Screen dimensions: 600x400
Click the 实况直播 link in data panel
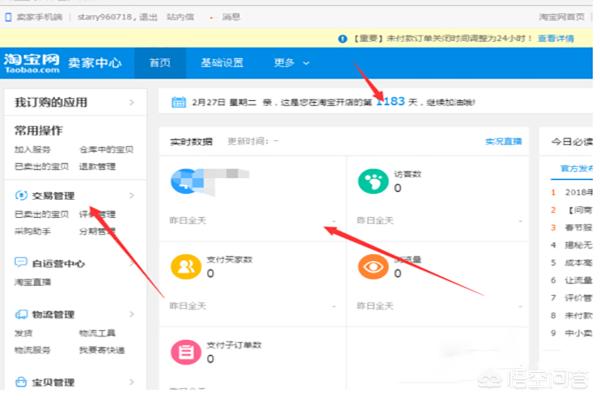(503, 142)
